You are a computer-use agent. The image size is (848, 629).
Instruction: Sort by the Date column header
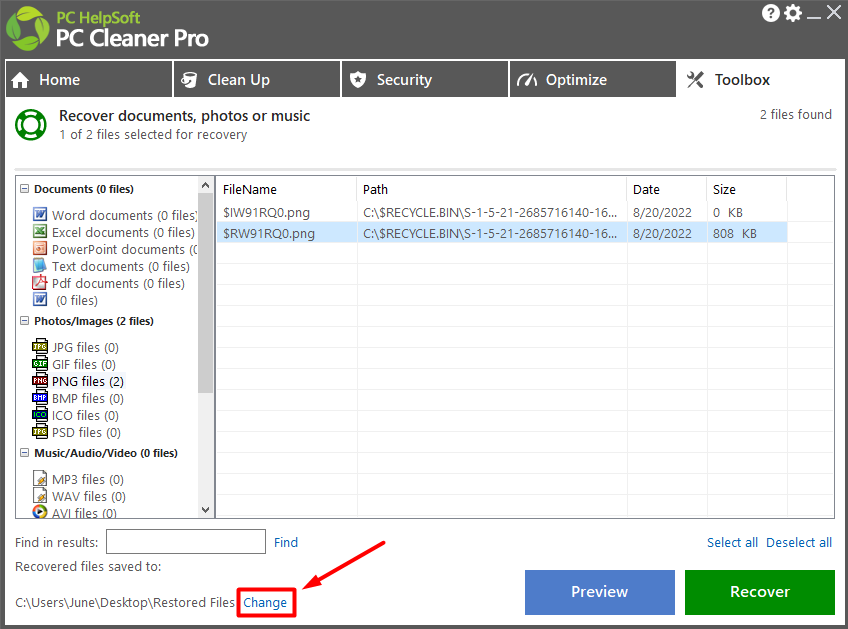[667, 189]
